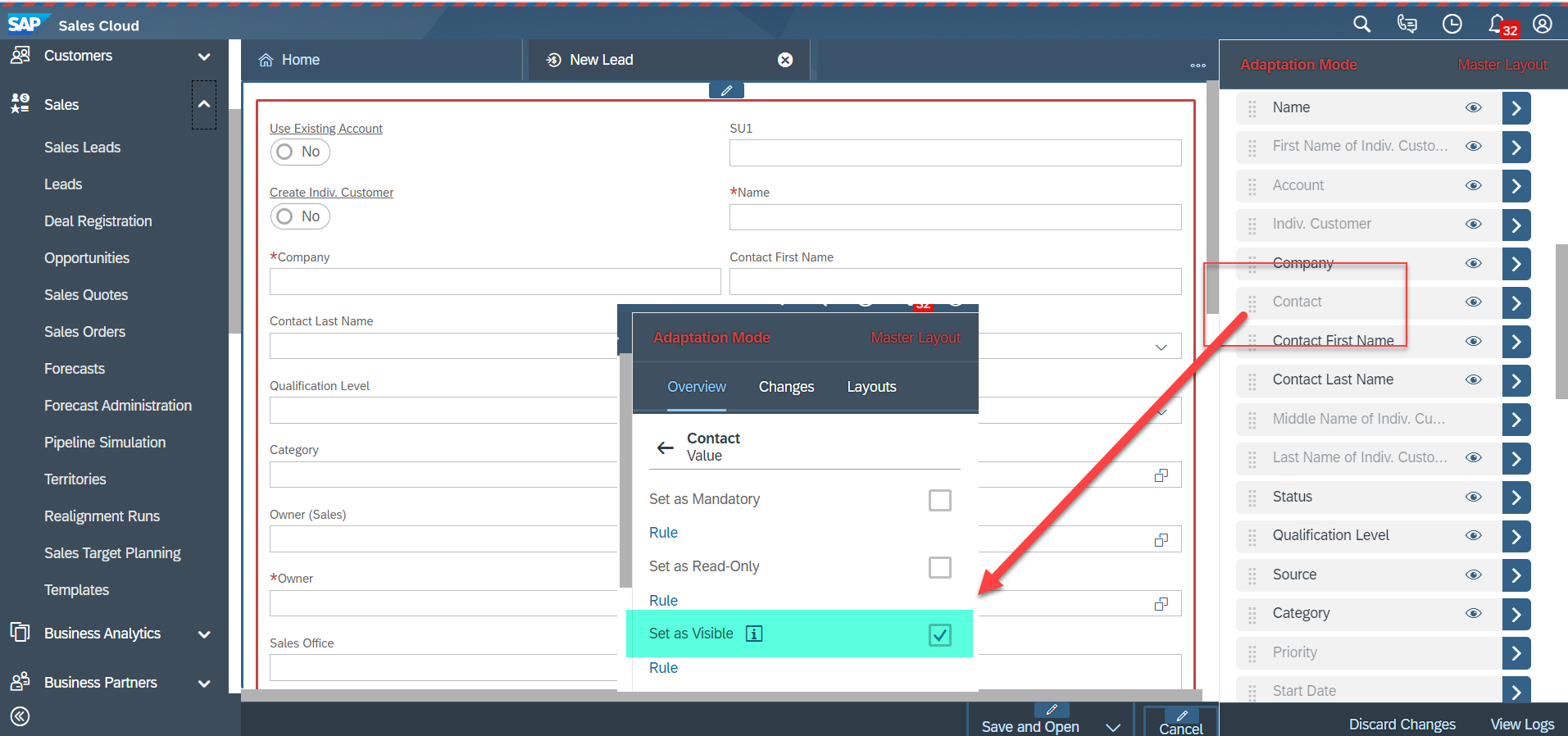Switch to the Layouts tab
Viewport: 1568px width, 736px height.
(x=871, y=387)
